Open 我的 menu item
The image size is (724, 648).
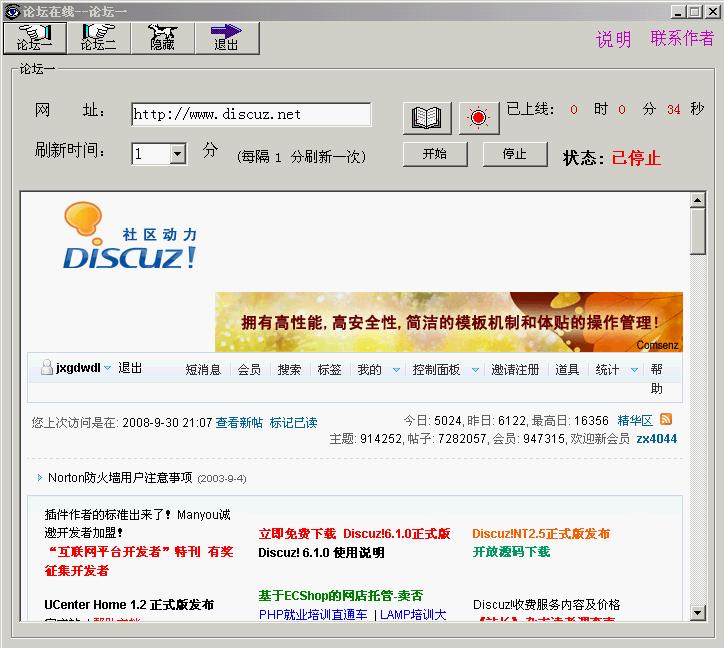coord(369,369)
